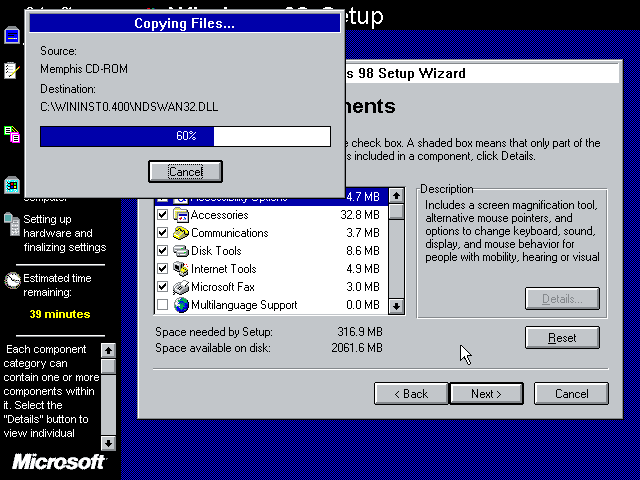Click the Multilanguage Support globe icon
Image resolution: width=640 pixels, height=480 pixels.
(x=181, y=304)
